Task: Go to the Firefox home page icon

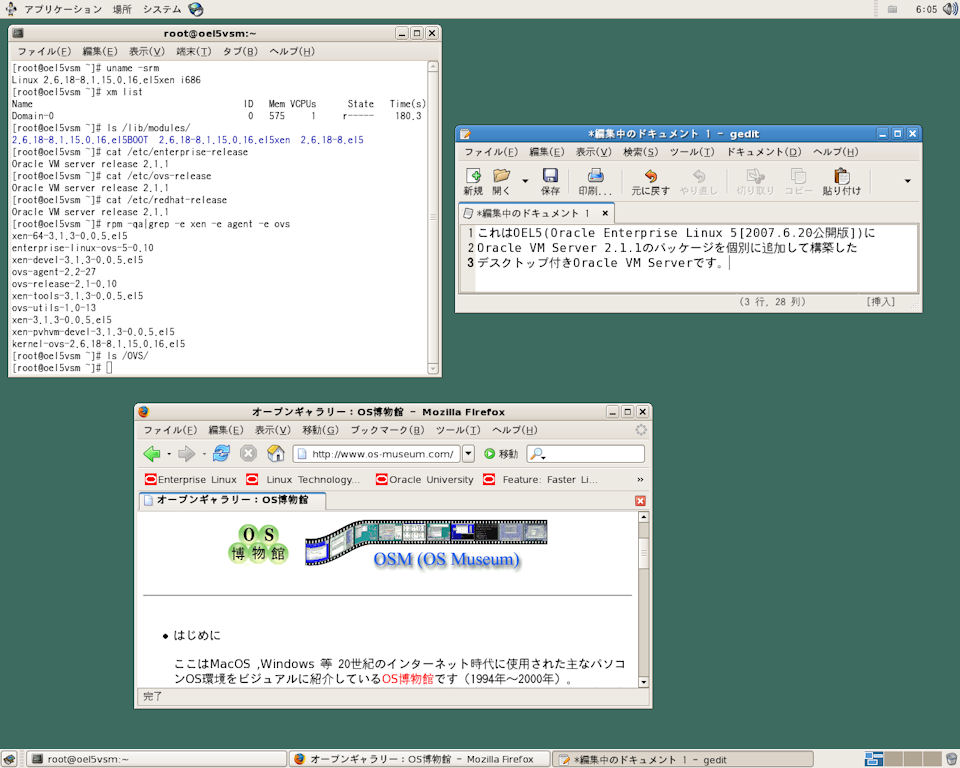Action: click(x=276, y=454)
